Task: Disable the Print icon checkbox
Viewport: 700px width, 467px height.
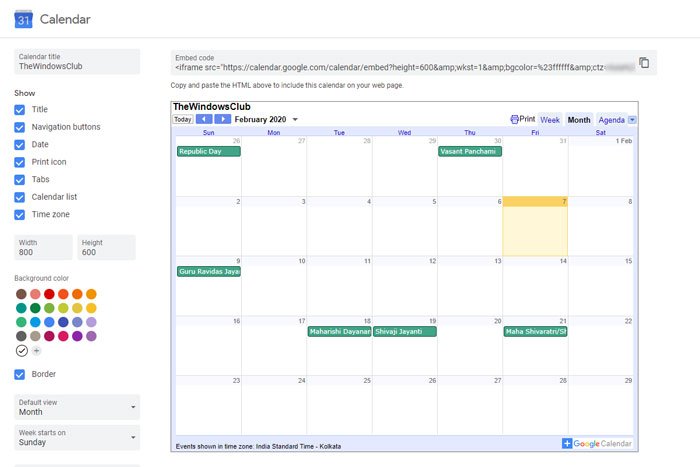Action: pos(20,162)
